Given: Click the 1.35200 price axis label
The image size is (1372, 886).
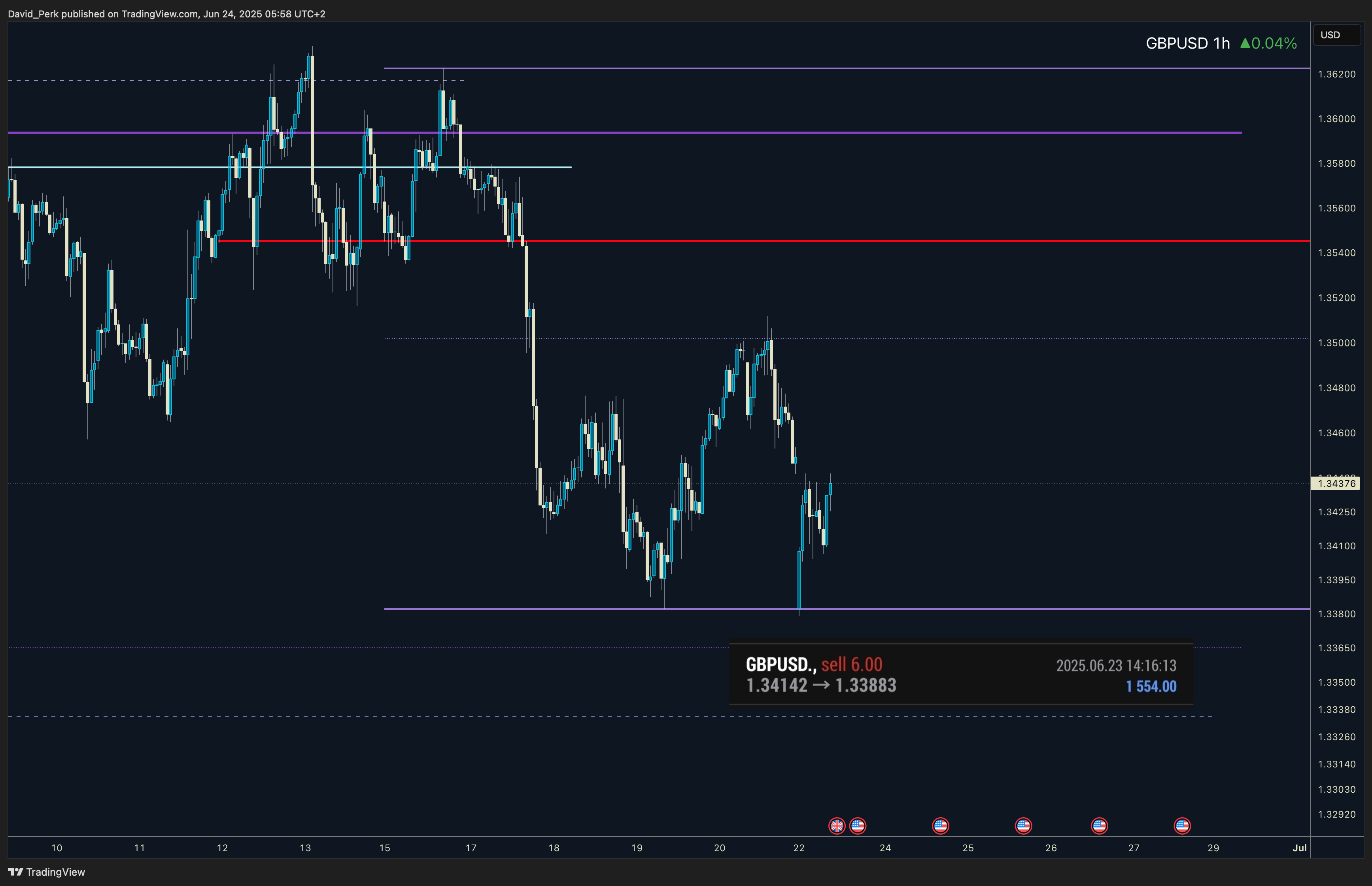Looking at the screenshot, I should point(1336,298).
